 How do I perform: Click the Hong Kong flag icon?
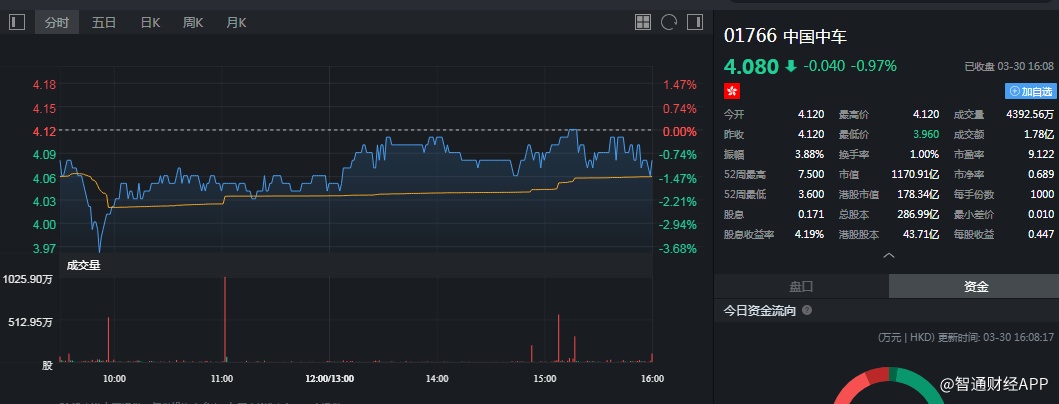point(732,91)
